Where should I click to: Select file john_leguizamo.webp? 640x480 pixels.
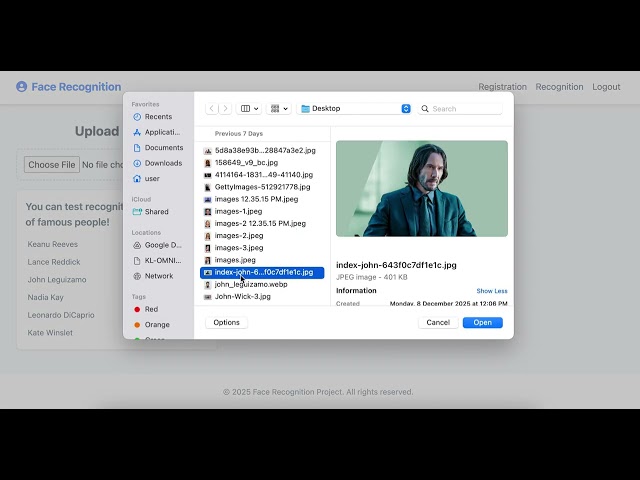click(x=262, y=284)
